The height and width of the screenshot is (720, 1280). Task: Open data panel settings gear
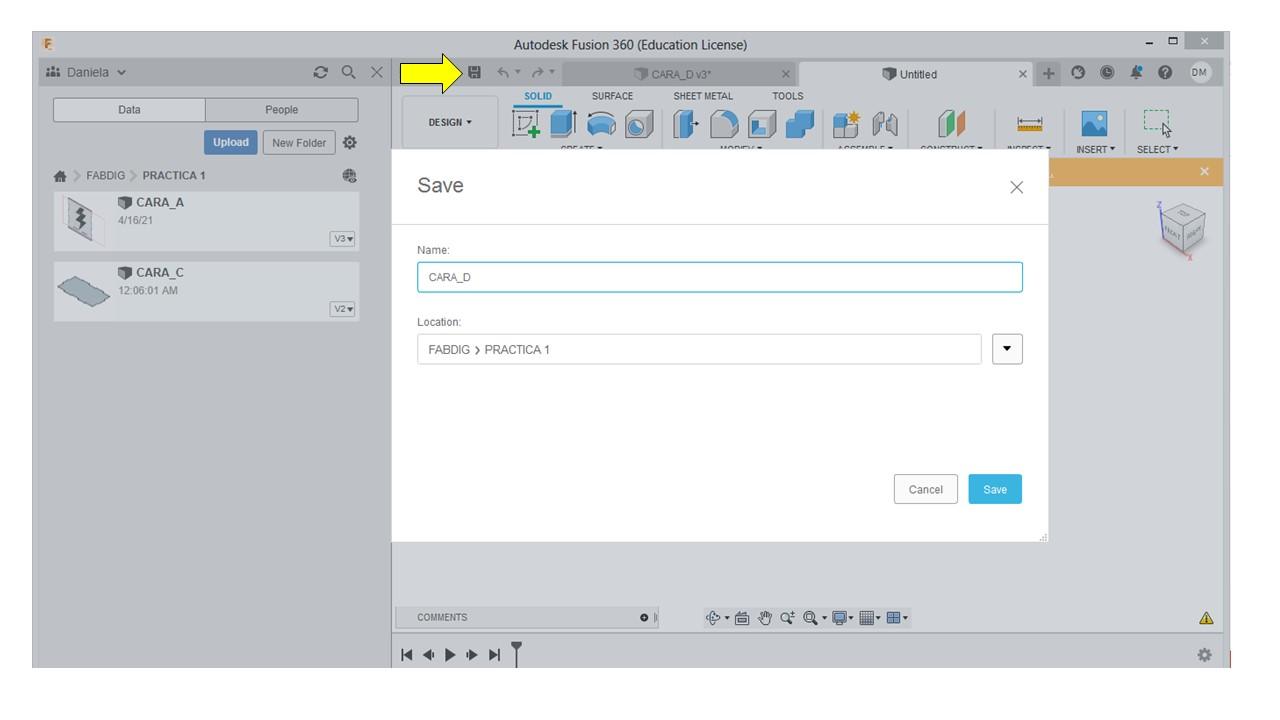tap(350, 142)
